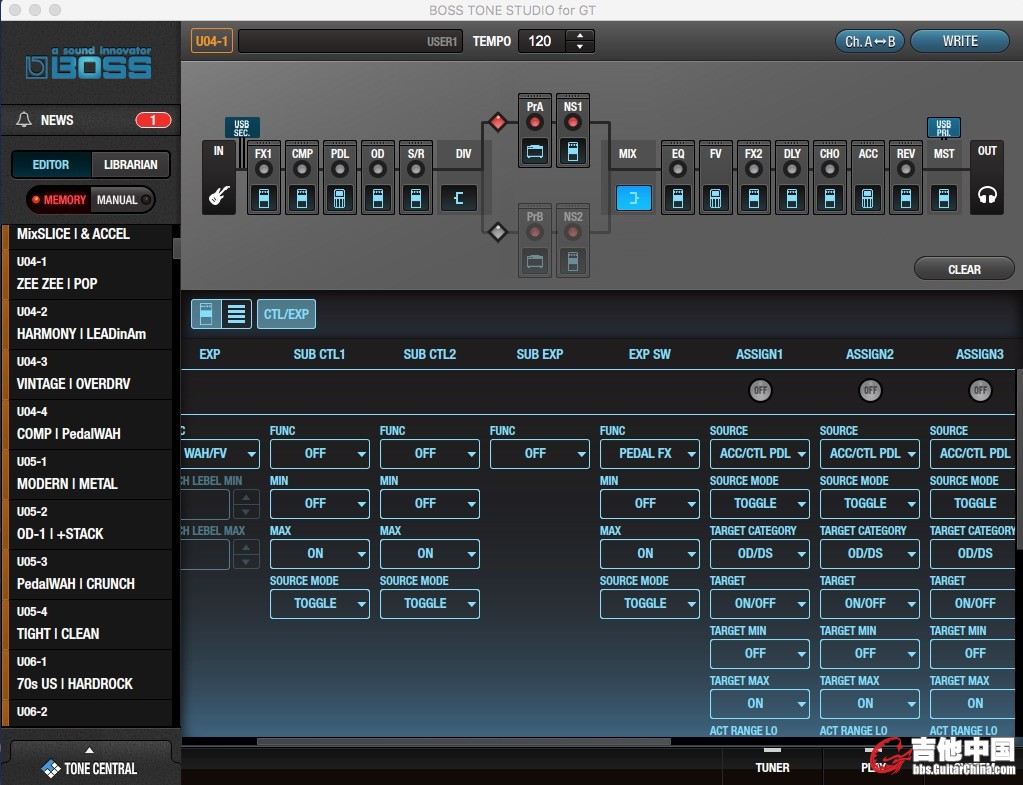Select the S/R send/return block icon
This screenshot has height=785, width=1023.
(416, 198)
